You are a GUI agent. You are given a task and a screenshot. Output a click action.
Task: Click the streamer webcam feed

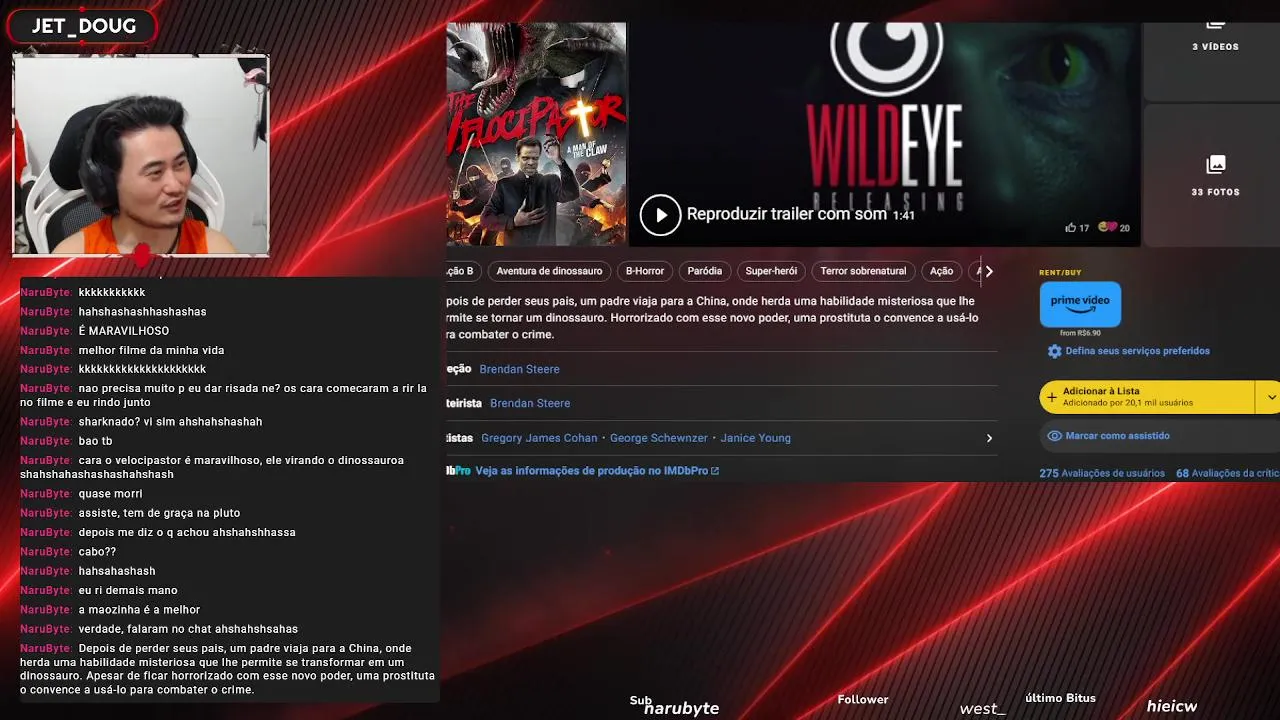(141, 155)
